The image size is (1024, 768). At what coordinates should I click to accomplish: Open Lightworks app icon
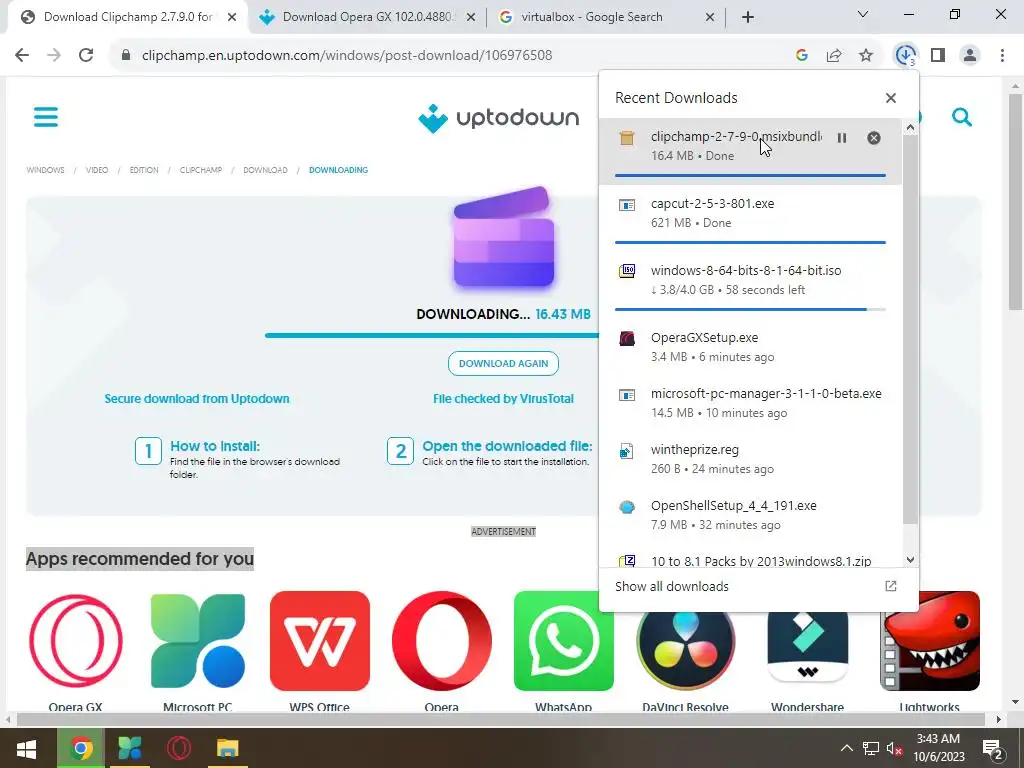point(930,641)
